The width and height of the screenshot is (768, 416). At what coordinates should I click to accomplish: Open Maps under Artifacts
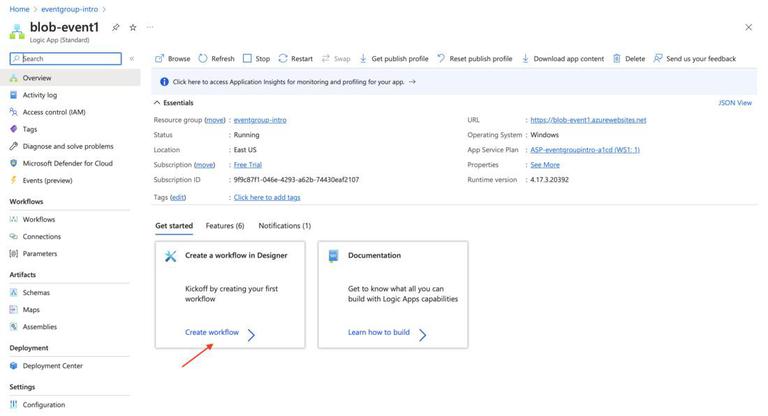(x=31, y=310)
